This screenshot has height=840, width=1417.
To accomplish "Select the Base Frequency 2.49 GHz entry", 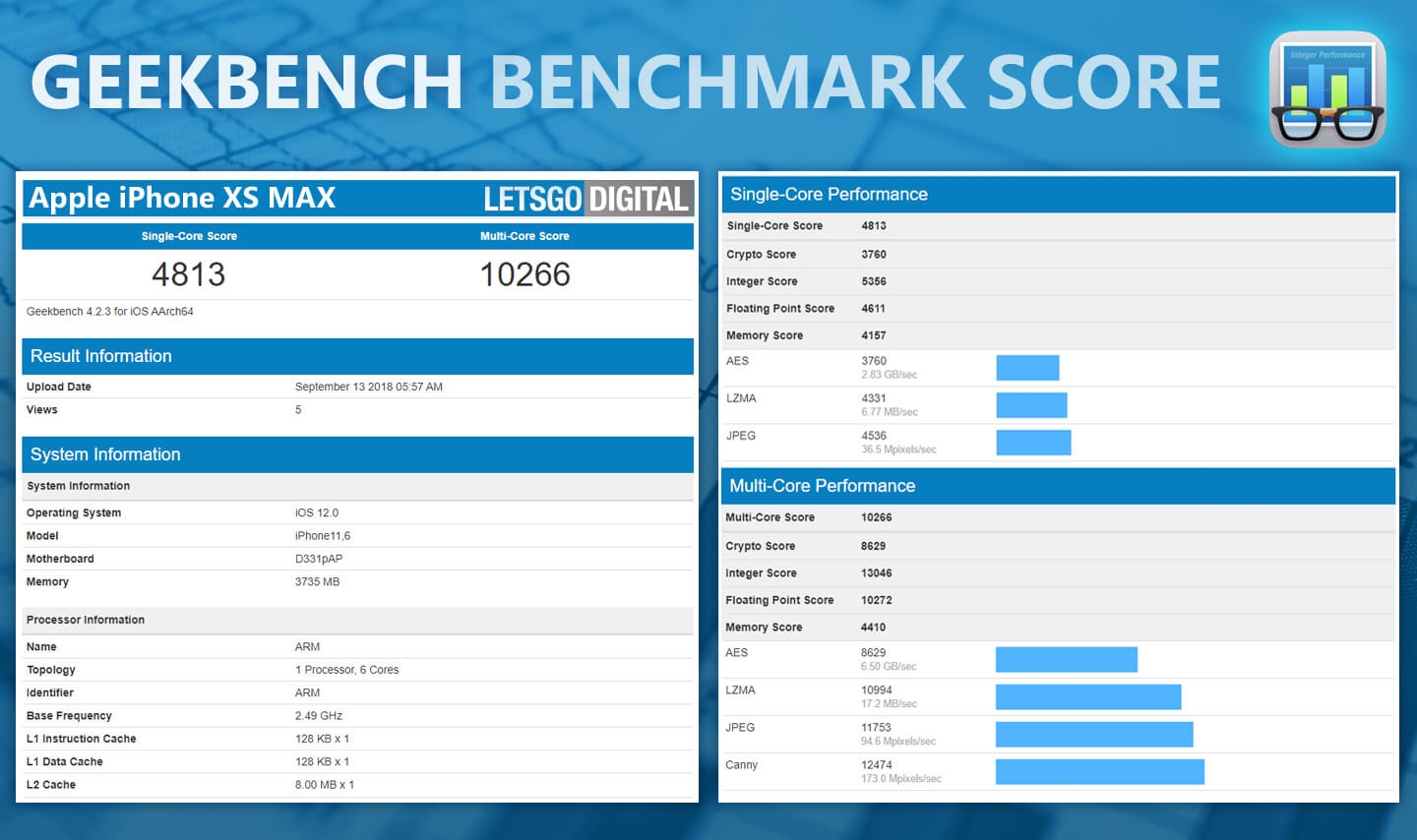I will point(197,715).
